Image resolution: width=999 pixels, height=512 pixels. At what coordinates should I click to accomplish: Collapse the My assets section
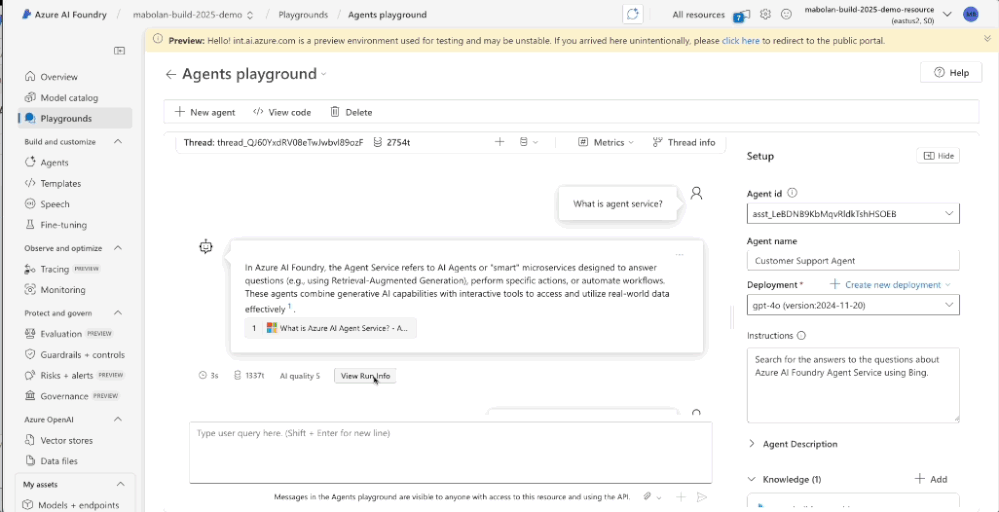(119, 485)
